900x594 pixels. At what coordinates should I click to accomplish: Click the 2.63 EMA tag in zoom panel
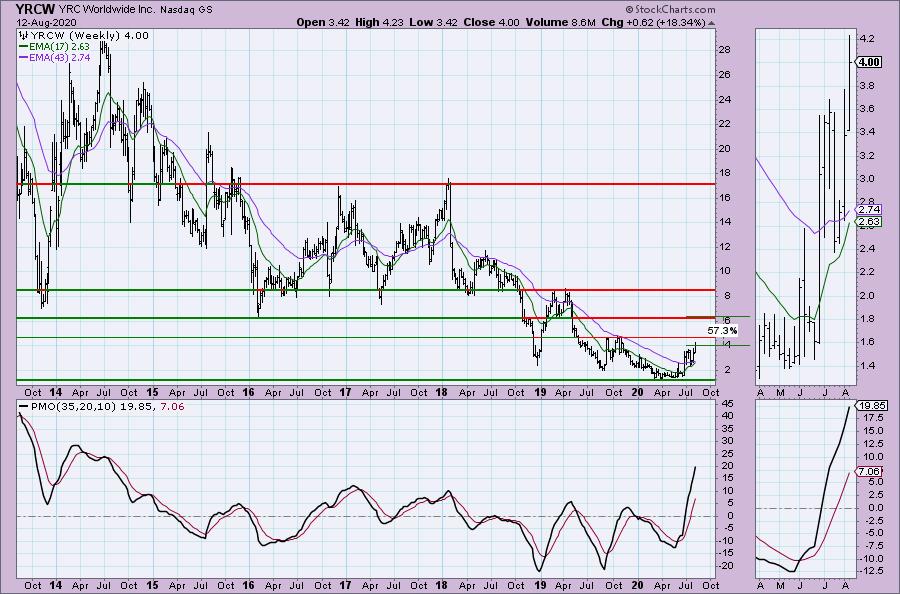click(868, 222)
